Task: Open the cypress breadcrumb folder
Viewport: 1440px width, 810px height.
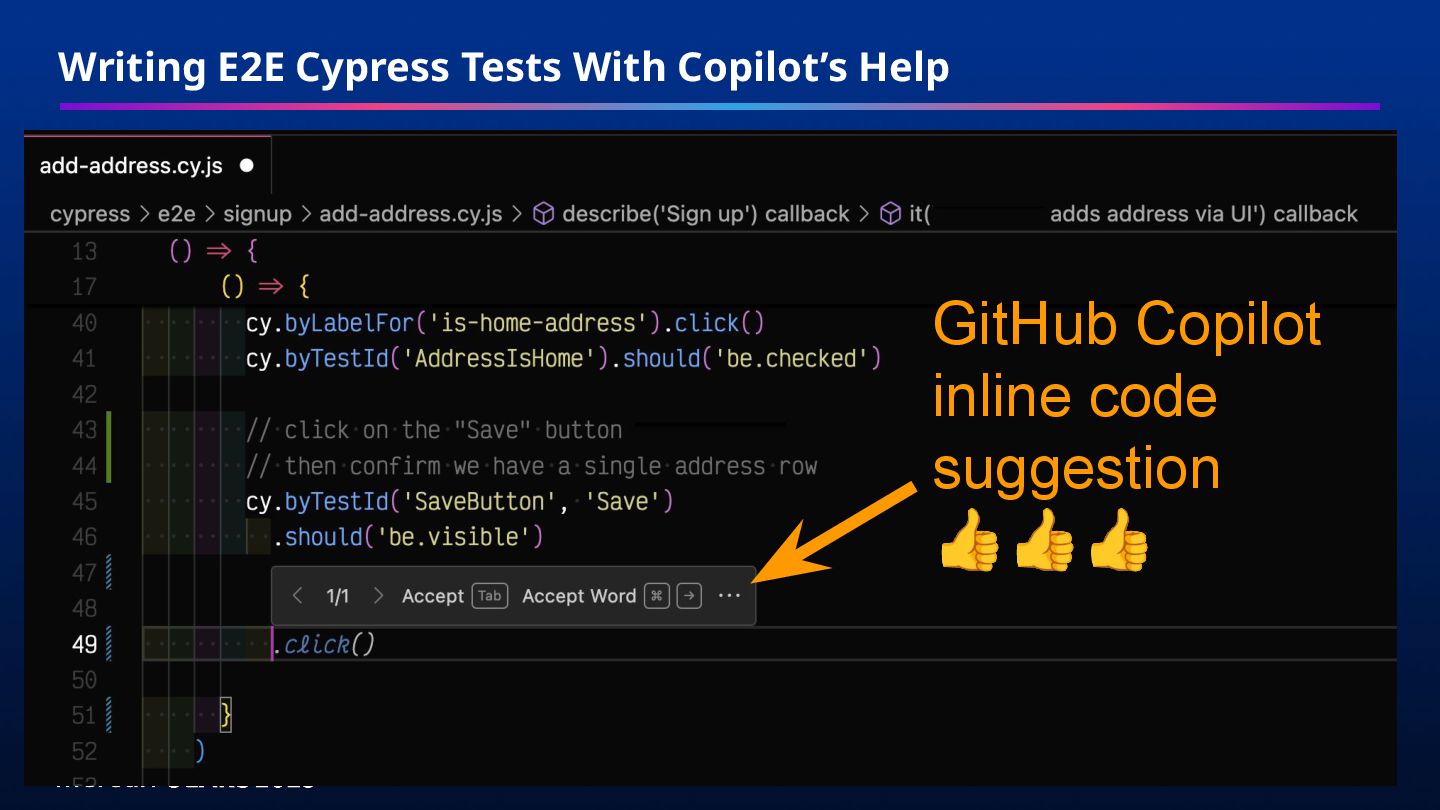Action: [x=90, y=214]
